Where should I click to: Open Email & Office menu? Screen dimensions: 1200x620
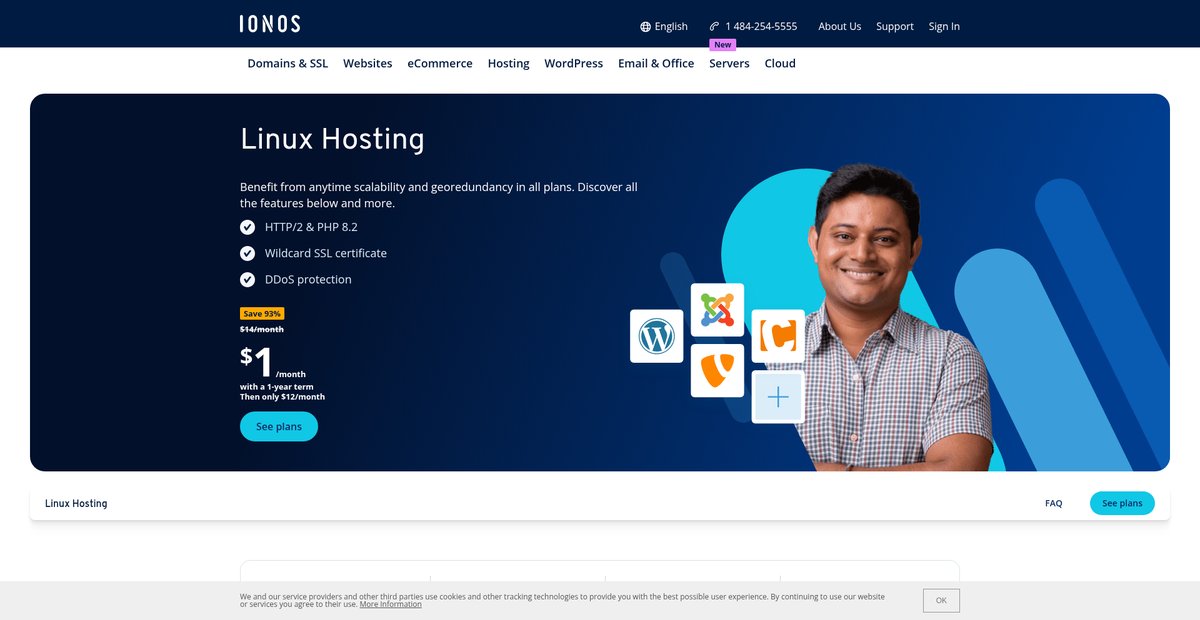(656, 63)
